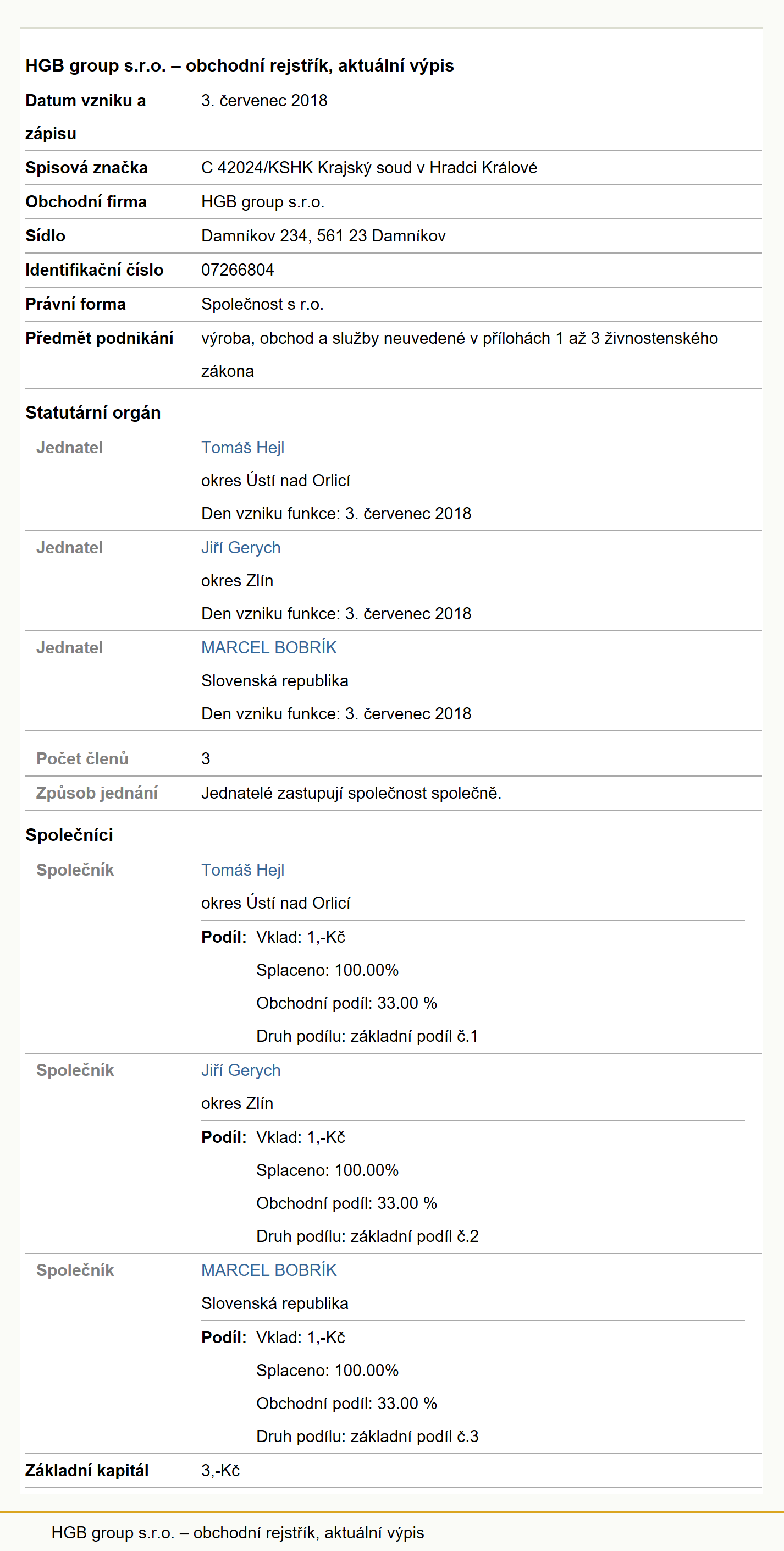The image size is (784, 1551).
Task: Open MARCEL BOBRÍK link under Společník
Action: 269,1270
